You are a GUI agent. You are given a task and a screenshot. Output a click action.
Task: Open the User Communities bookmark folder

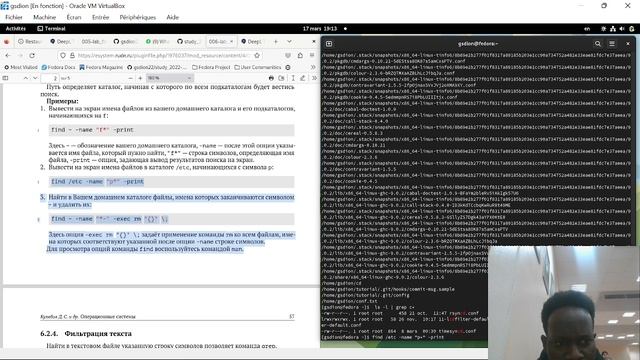coord(258,67)
